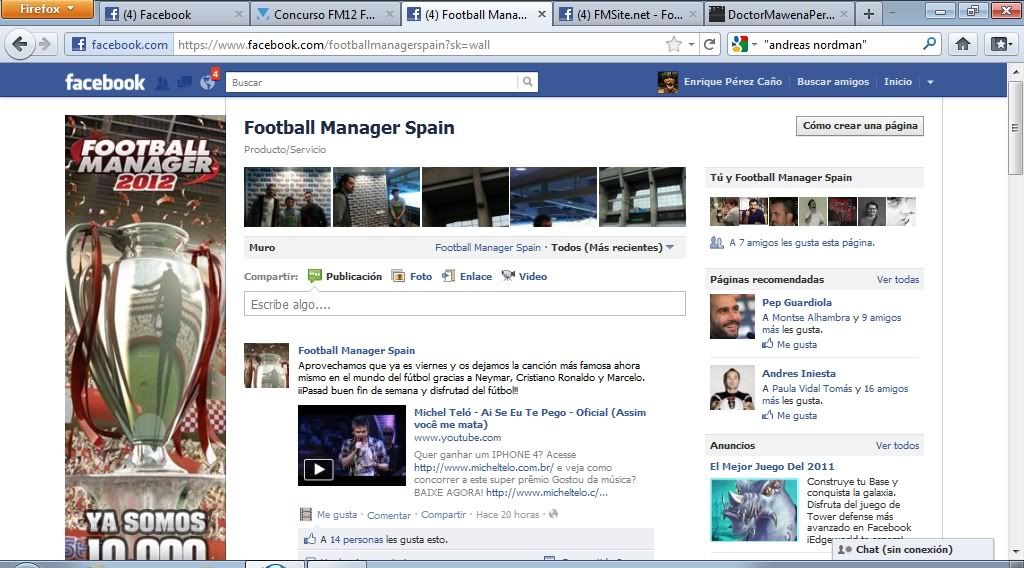Click the search magnifier in browser search box
The image size is (1024, 568).
tap(929, 44)
